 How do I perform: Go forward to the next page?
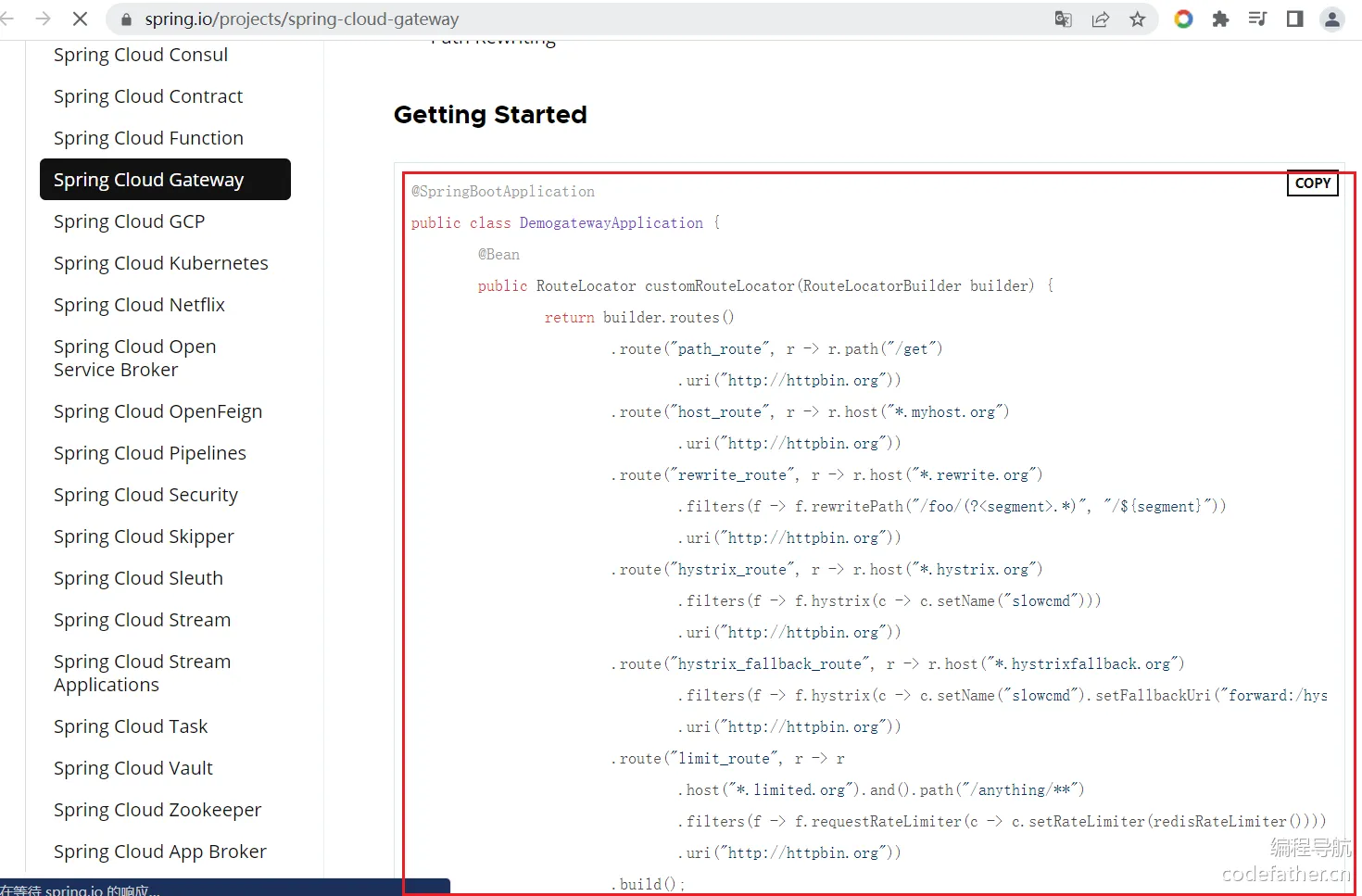[x=43, y=19]
